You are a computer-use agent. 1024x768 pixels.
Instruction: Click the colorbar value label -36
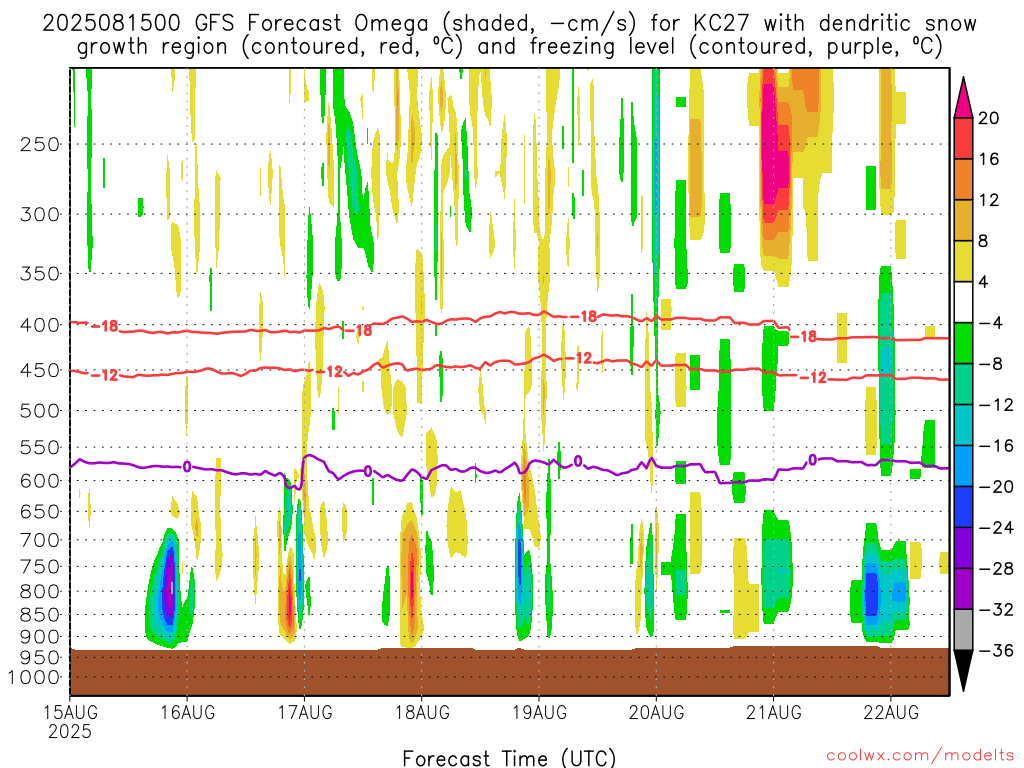pyautogui.click(x=996, y=650)
